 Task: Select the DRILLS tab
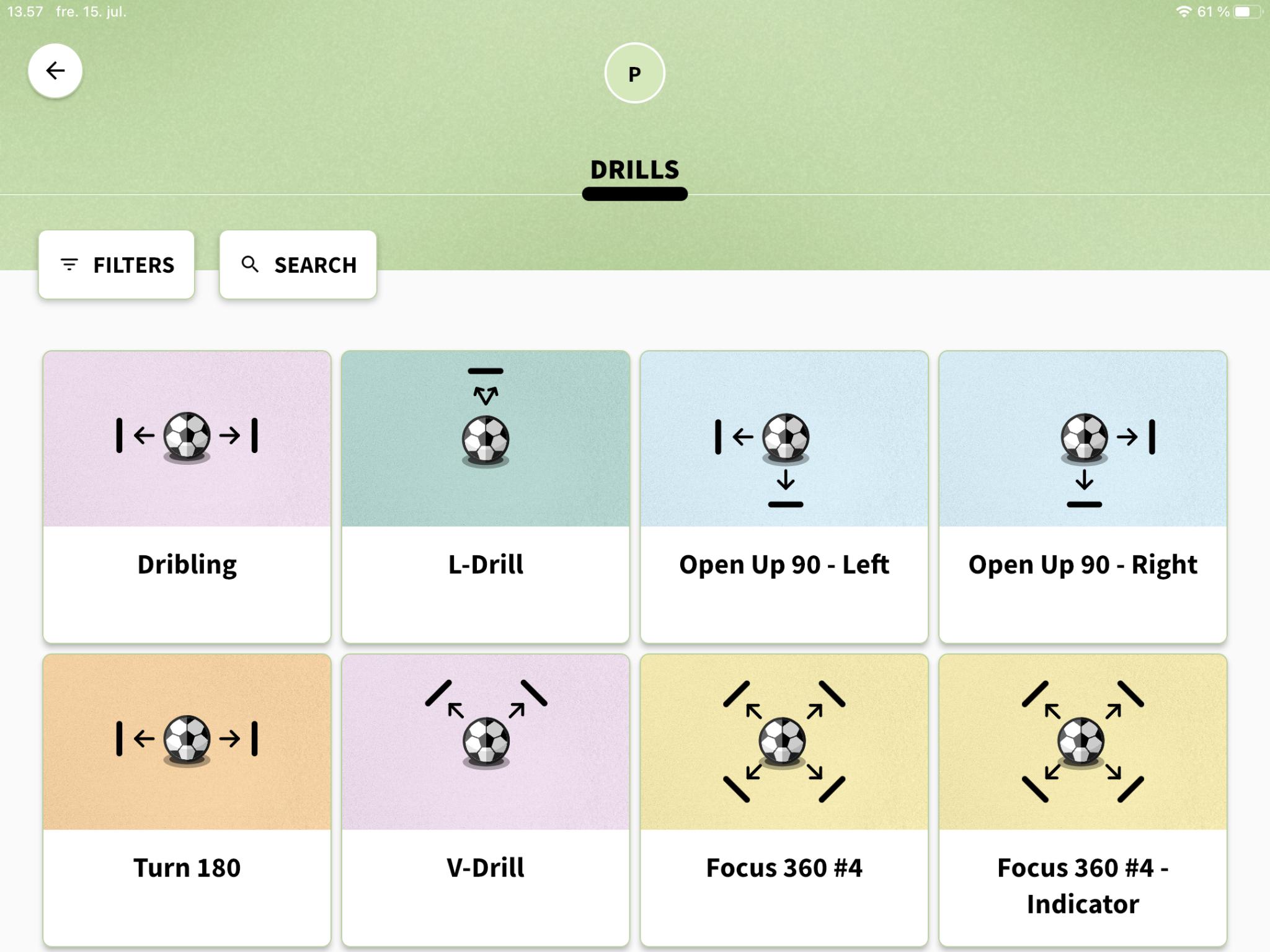click(634, 169)
